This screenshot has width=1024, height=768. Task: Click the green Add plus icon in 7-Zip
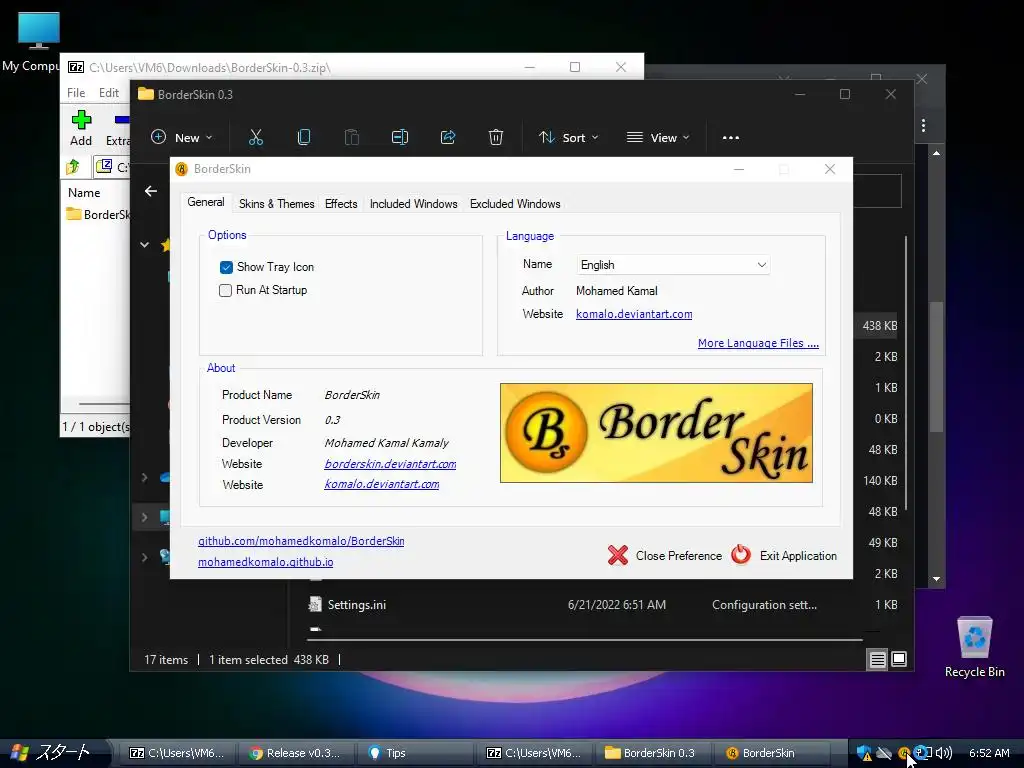81,120
